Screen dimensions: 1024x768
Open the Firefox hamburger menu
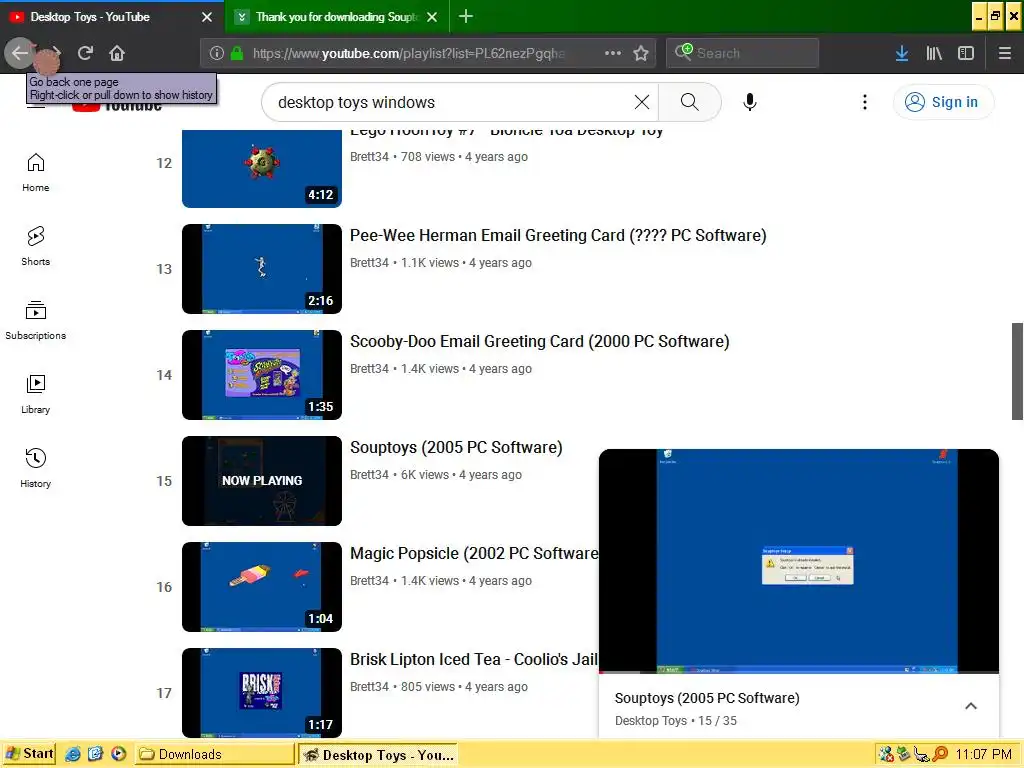1004,53
